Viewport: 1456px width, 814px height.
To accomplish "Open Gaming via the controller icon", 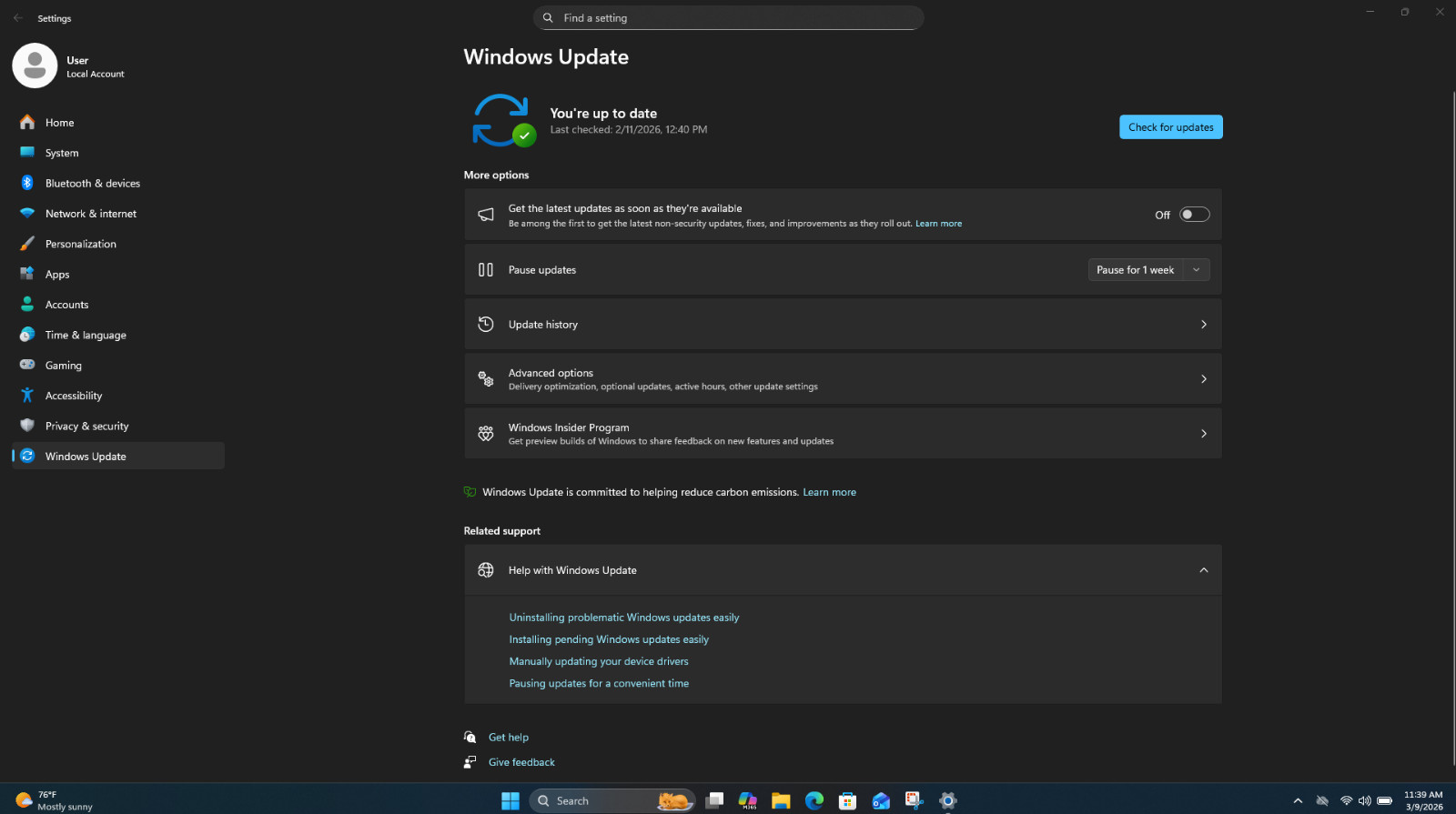I will point(27,365).
